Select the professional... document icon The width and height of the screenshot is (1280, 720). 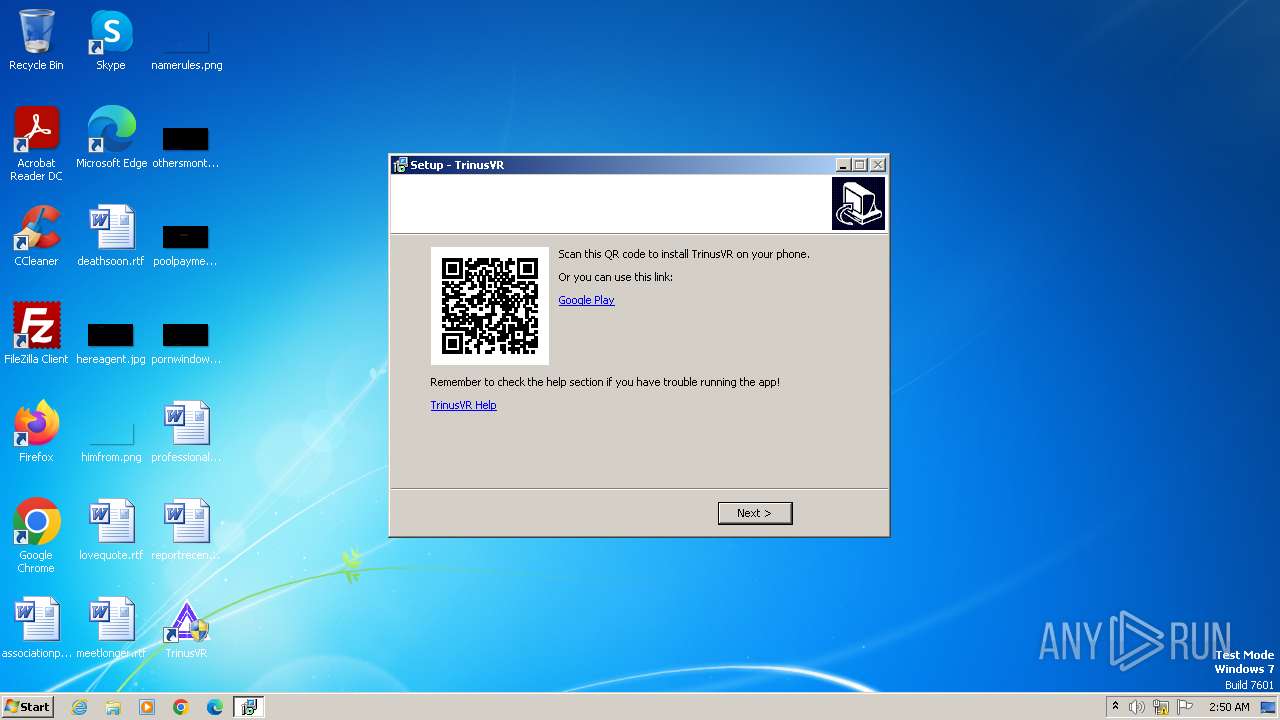186,432
